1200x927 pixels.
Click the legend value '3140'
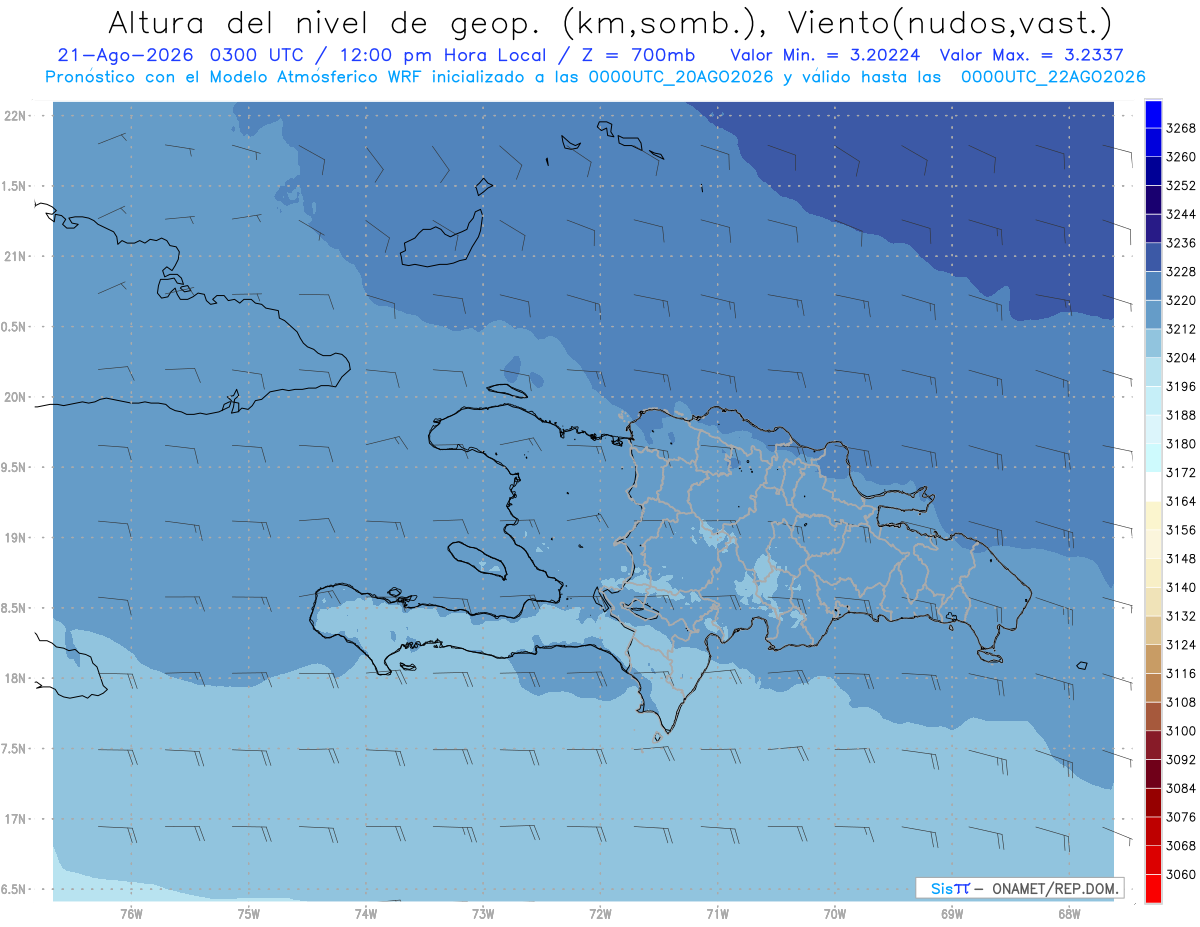tap(1181, 587)
